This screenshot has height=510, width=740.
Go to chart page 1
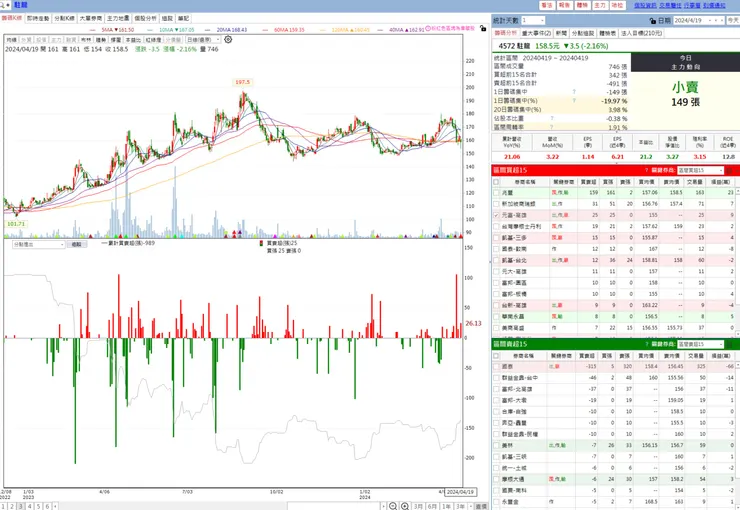point(3,506)
